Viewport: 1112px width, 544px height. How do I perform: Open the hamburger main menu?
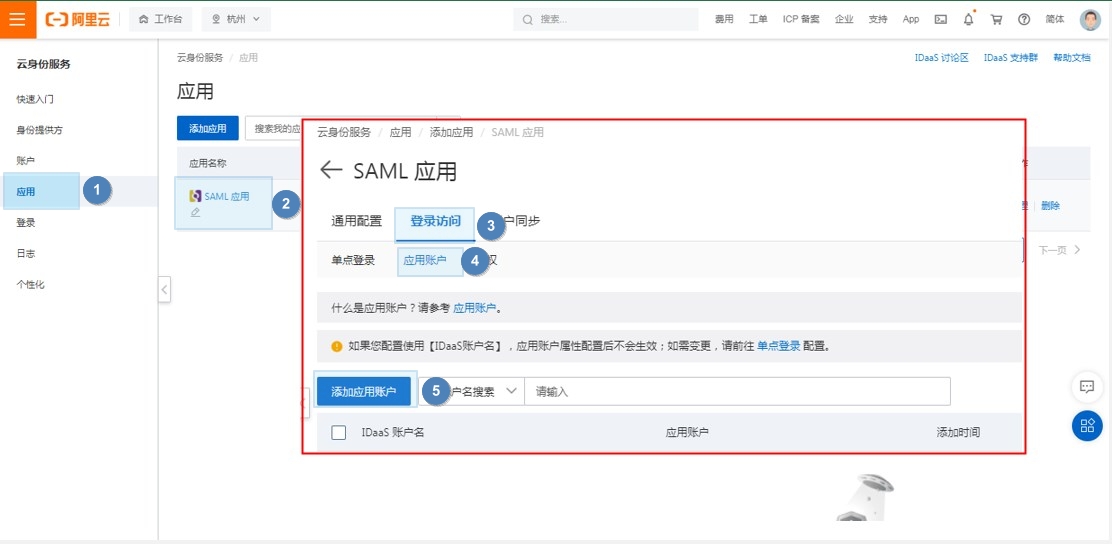[x=18, y=19]
